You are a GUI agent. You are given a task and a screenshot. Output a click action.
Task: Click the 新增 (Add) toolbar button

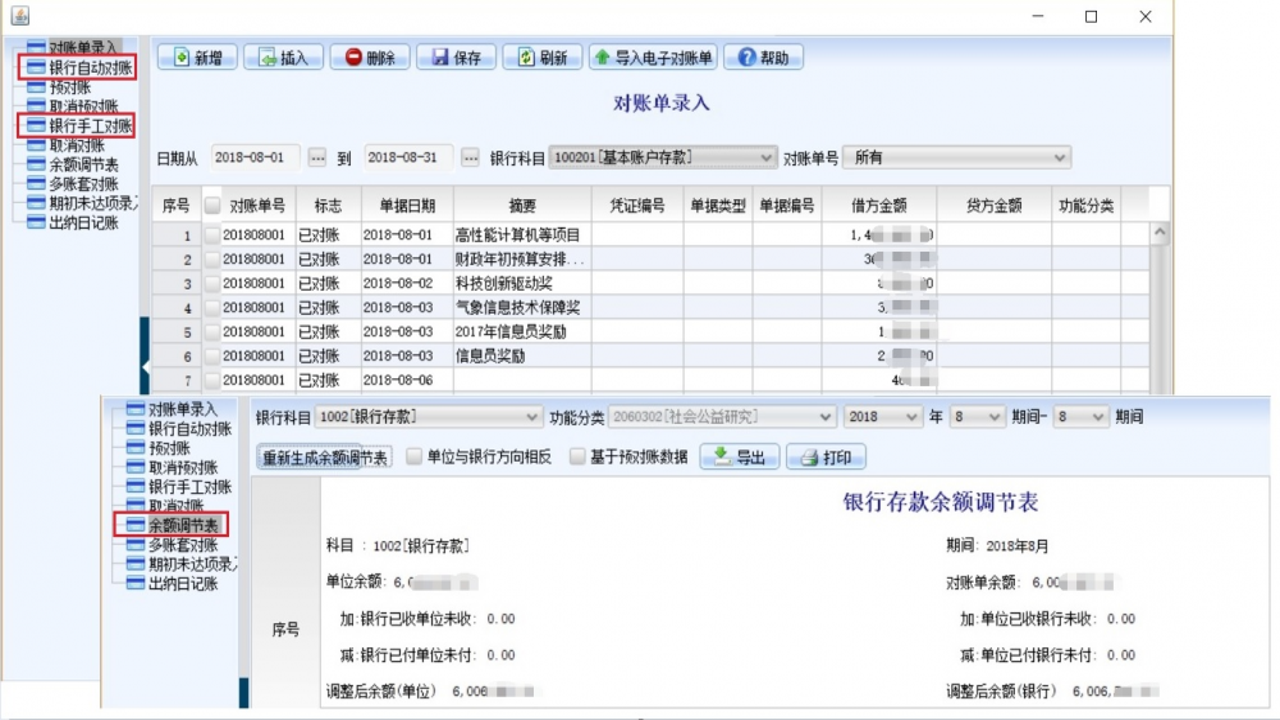click(197, 58)
